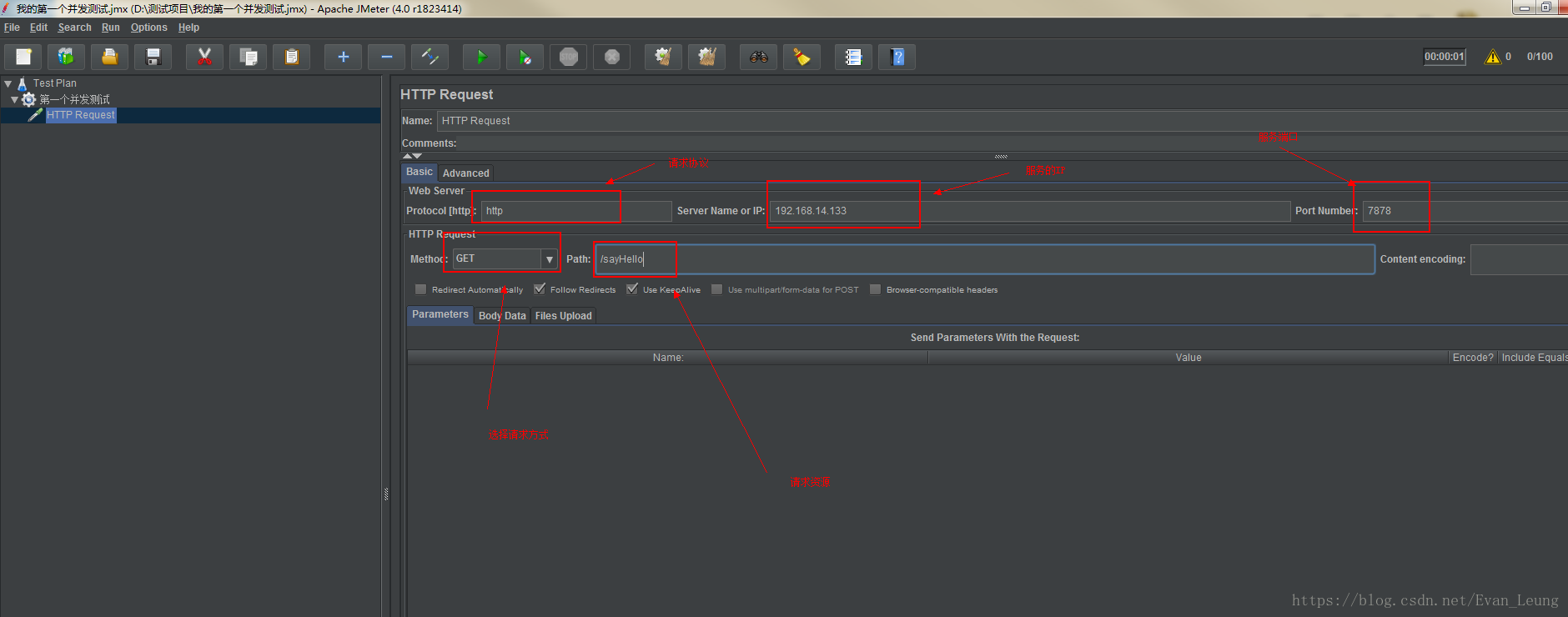This screenshot has height=617, width=1568.
Task: Toggle the Follow Redirects checkbox
Action: (x=540, y=289)
